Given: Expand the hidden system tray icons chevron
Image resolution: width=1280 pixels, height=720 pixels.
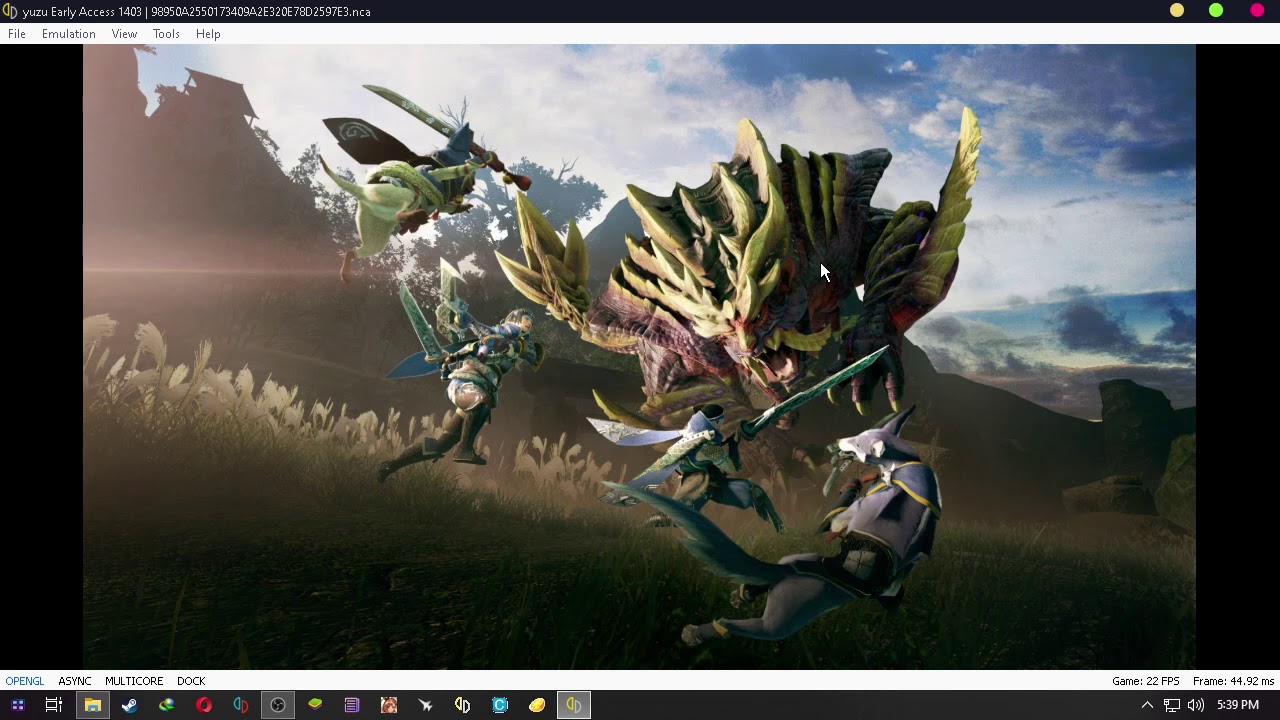Looking at the screenshot, I should pyautogui.click(x=1147, y=705).
